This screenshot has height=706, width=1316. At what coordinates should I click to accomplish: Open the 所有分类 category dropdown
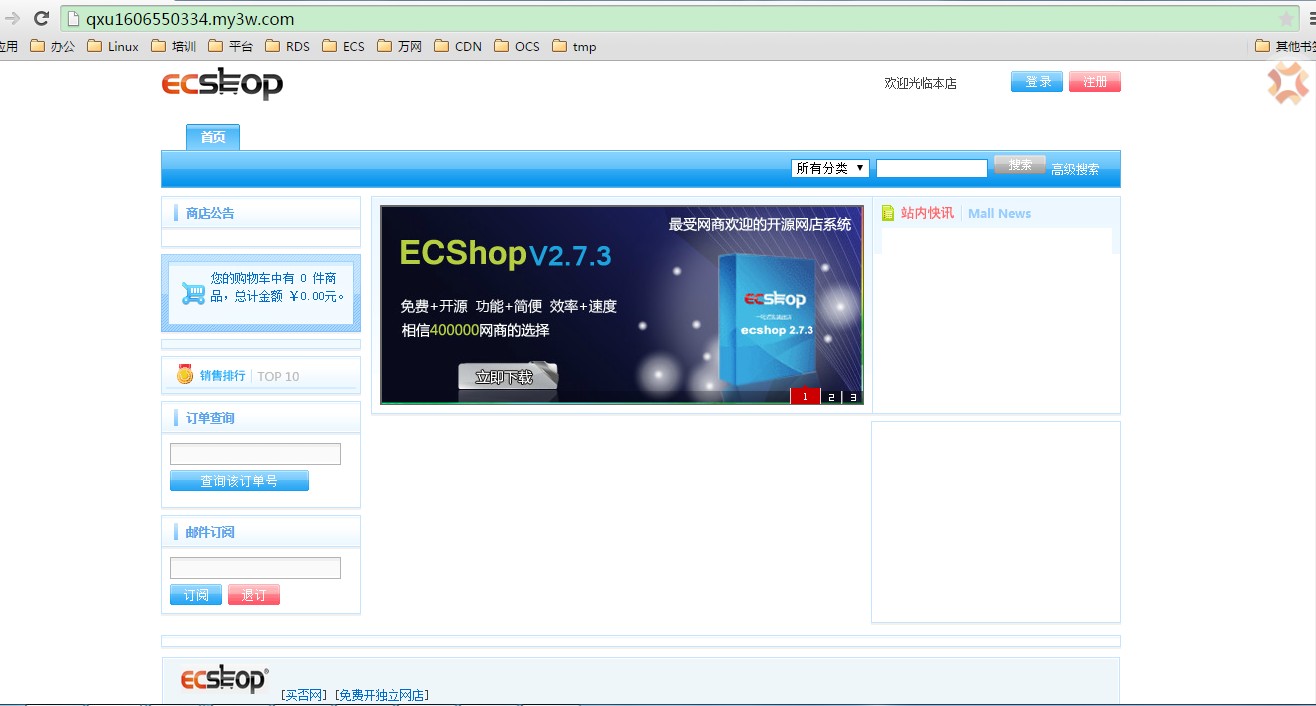click(830, 168)
